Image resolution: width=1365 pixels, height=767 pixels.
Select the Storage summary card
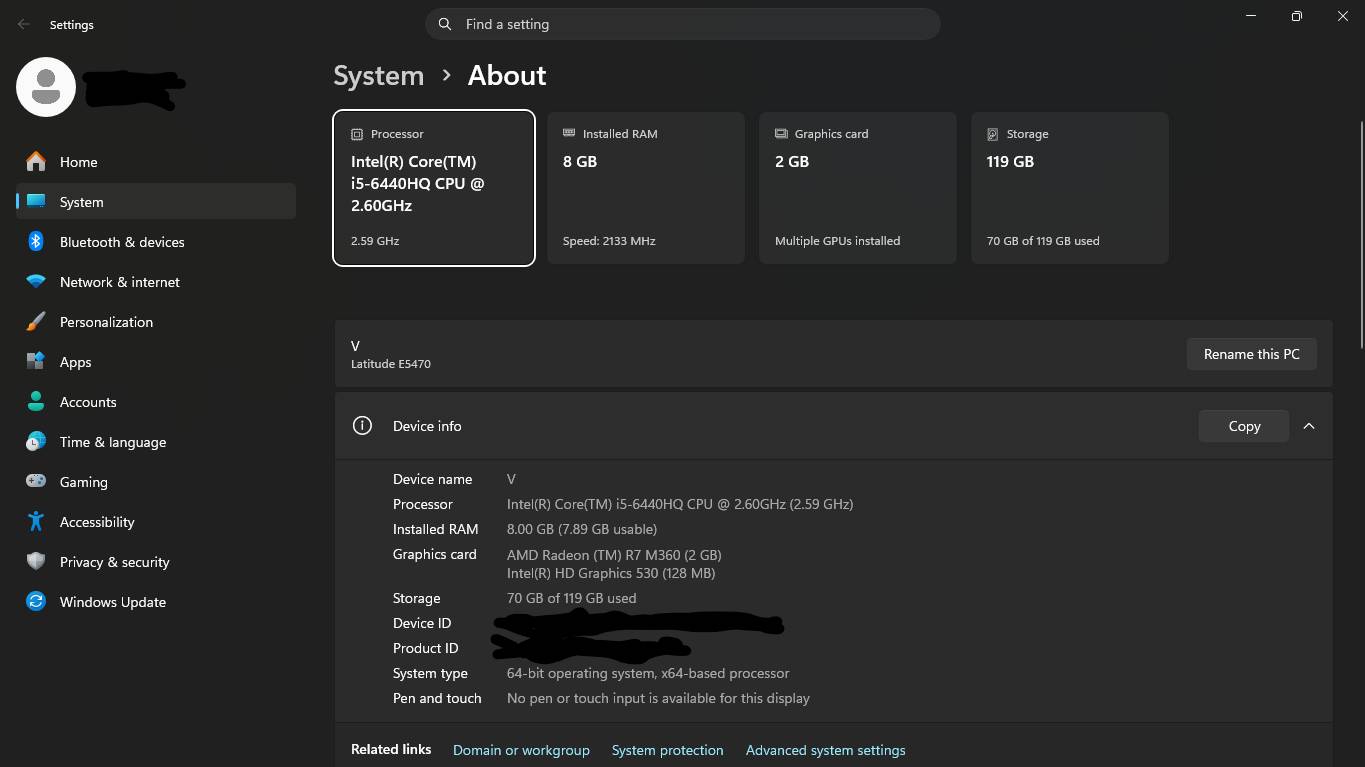coord(1070,188)
